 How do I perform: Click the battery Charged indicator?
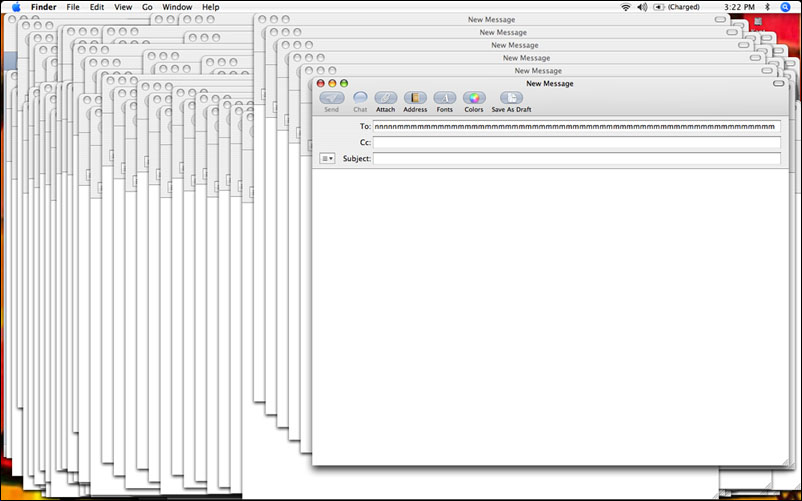pos(676,7)
